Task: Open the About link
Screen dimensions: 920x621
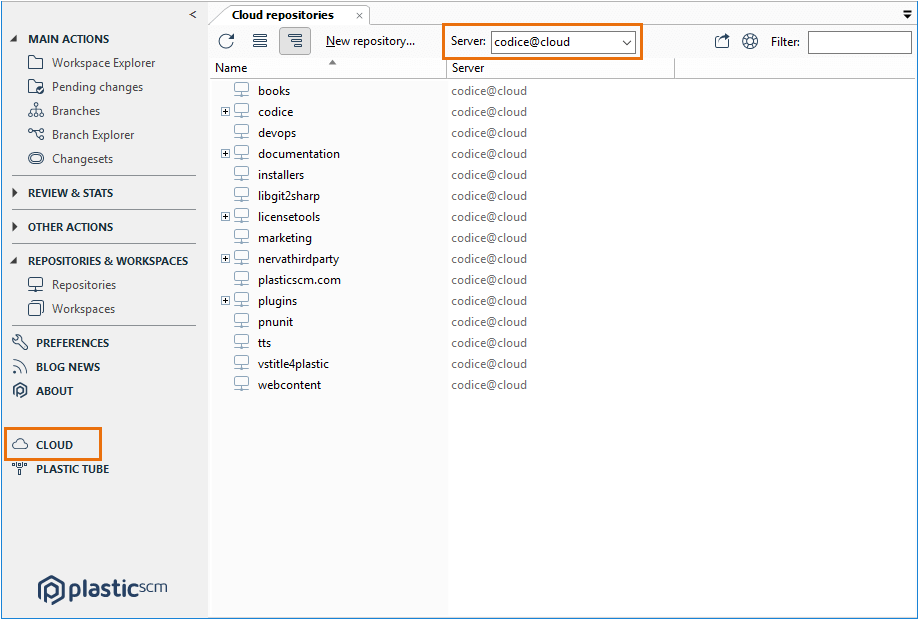Action: coord(55,391)
